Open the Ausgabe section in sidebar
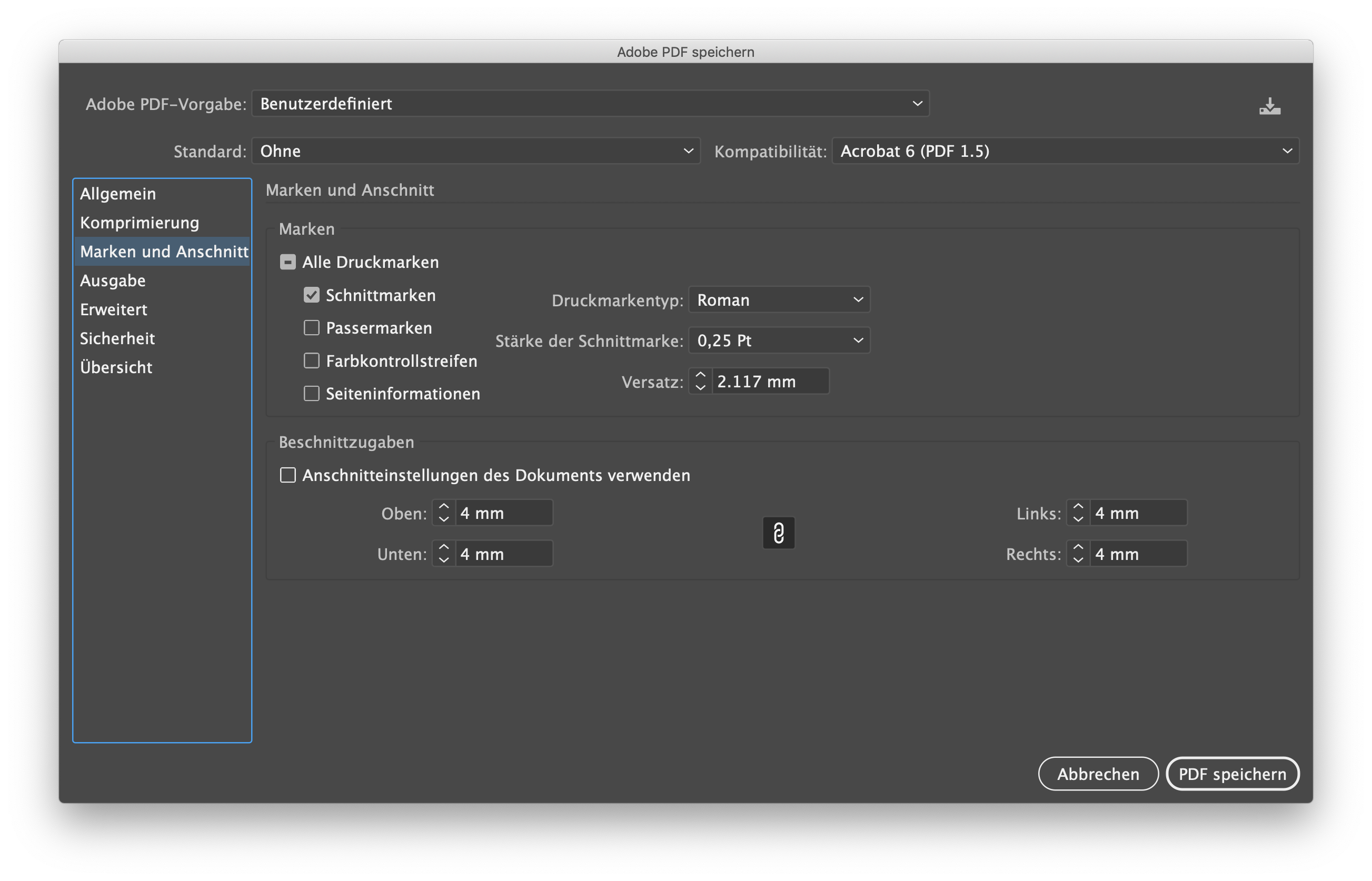Screen dimensions: 1372x881 click(x=113, y=281)
